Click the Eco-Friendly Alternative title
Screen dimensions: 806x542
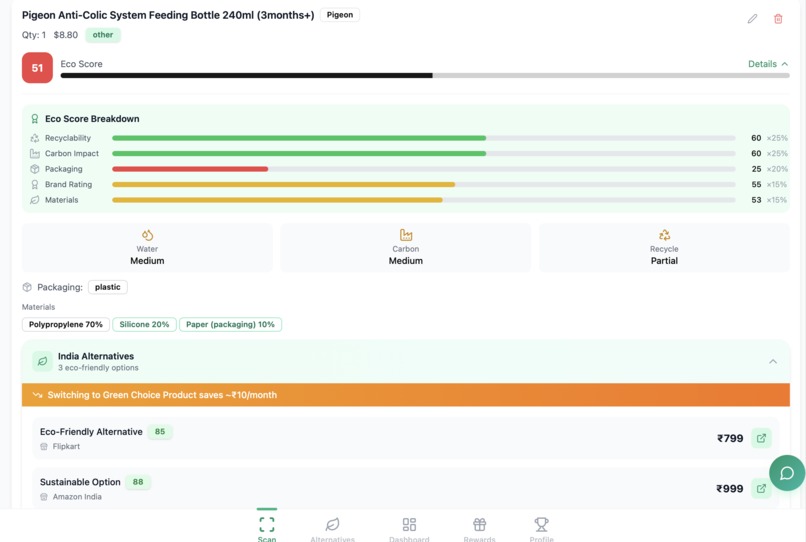click(91, 431)
